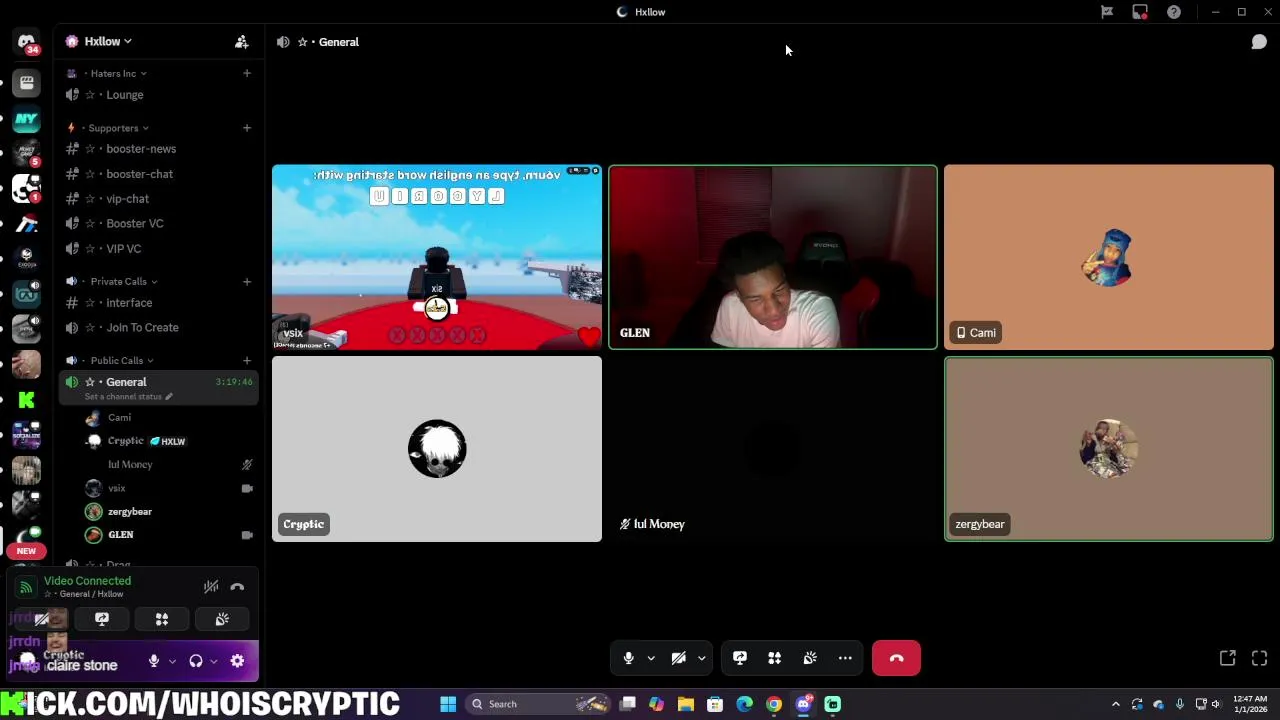Screen dimensions: 1280x720
Task: Toggle noise suppression in Video Connected panel
Action: pos(211,587)
